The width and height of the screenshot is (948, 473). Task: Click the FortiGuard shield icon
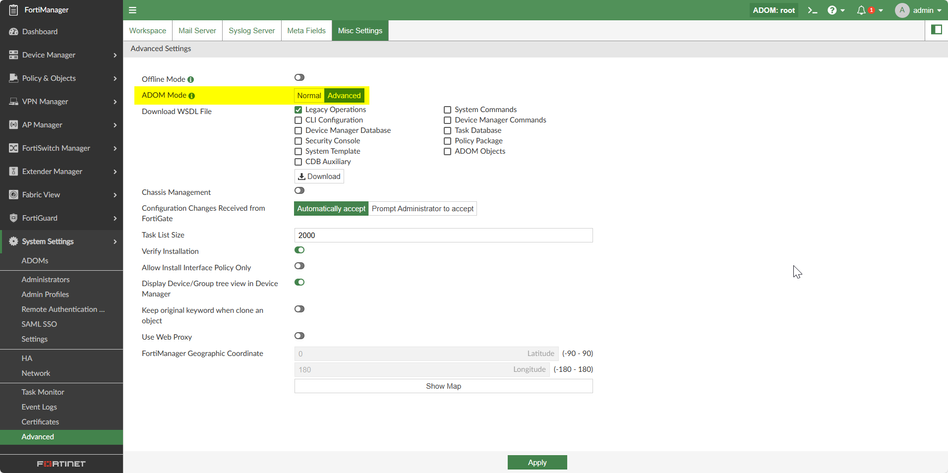click(x=13, y=218)
